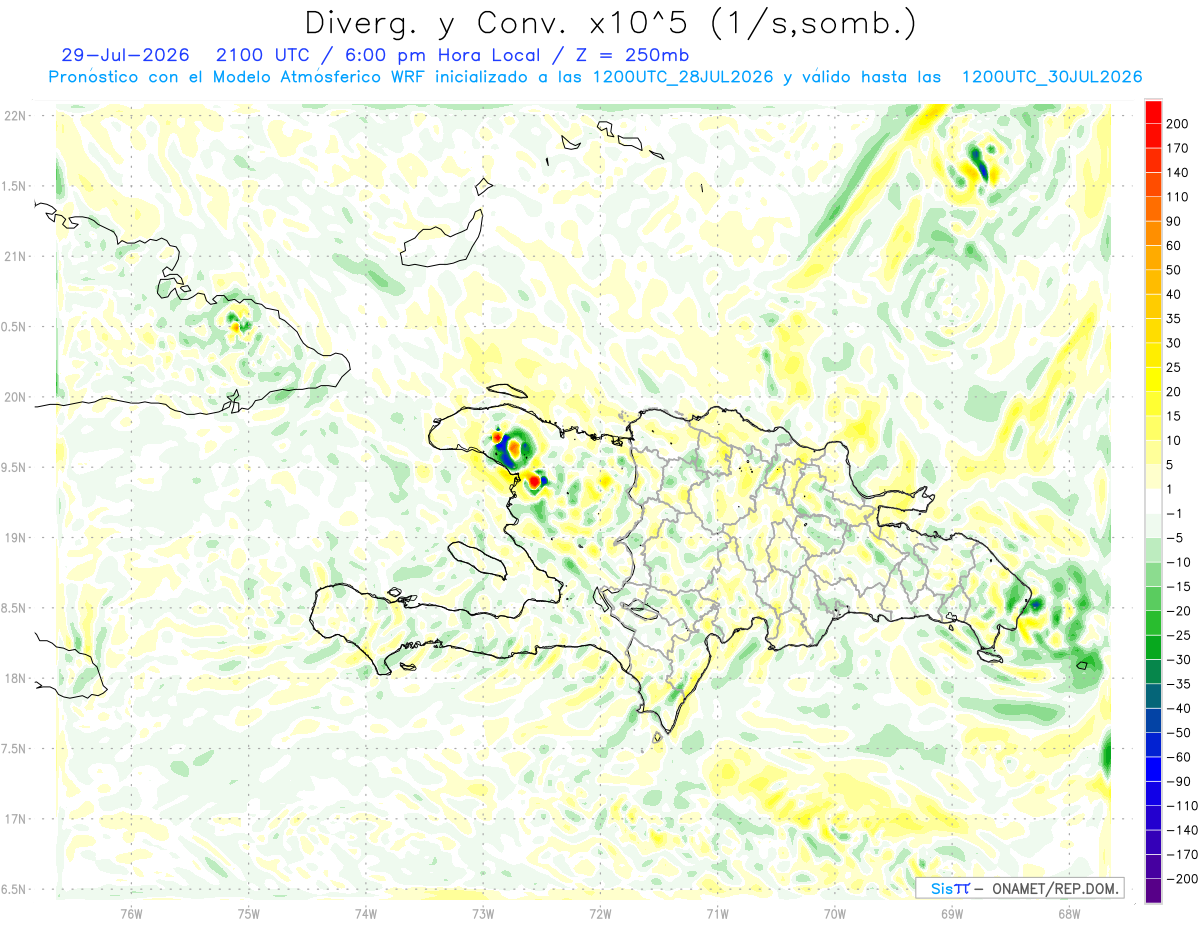Screen dimensions: 1200x927
Task: Click the "21N" latitude label
Action: (x=15, y=256)
